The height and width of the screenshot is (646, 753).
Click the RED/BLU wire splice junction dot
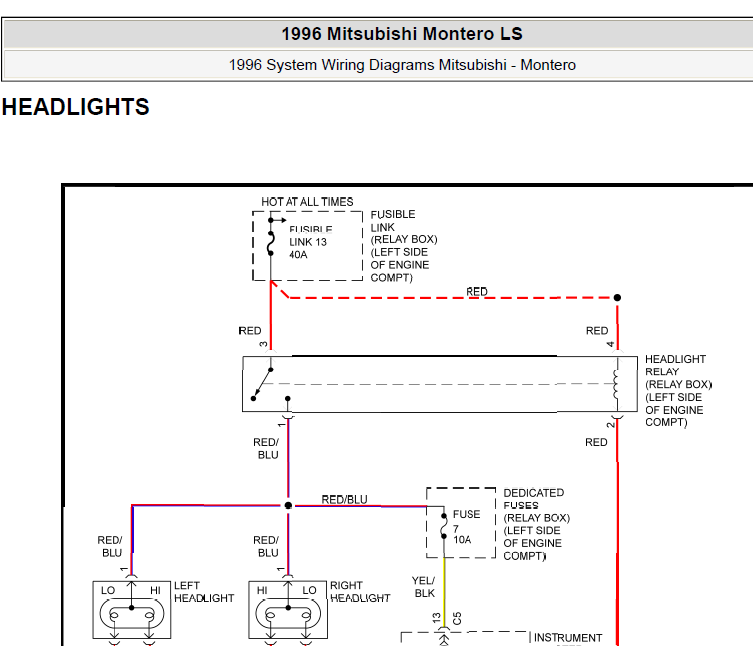pyautogui.click(x=288, y=505)
